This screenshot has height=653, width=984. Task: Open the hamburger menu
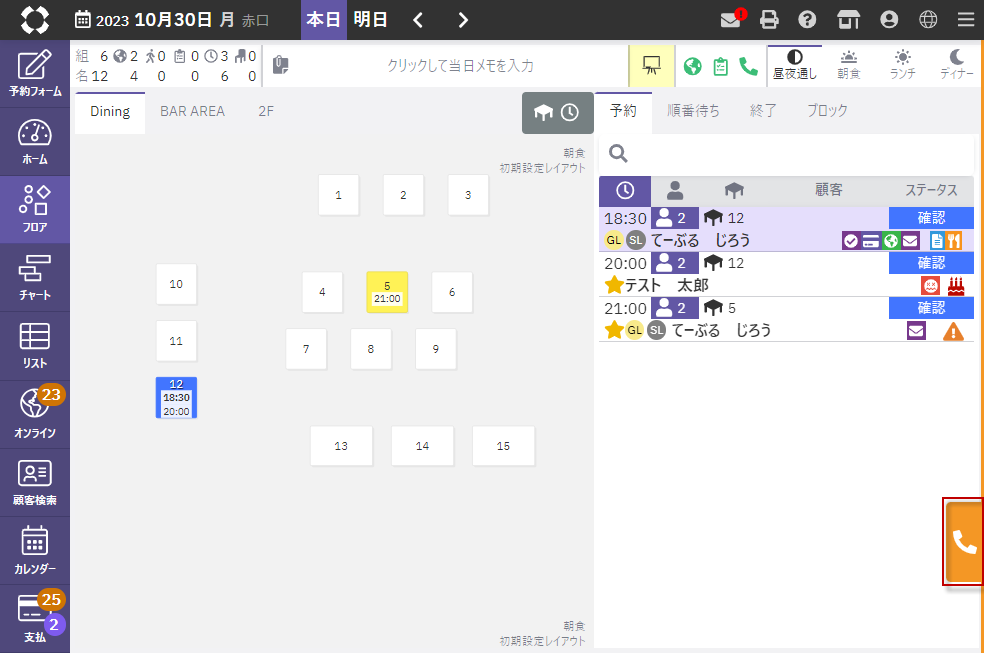pyautogui.click(x=965, y=20)
